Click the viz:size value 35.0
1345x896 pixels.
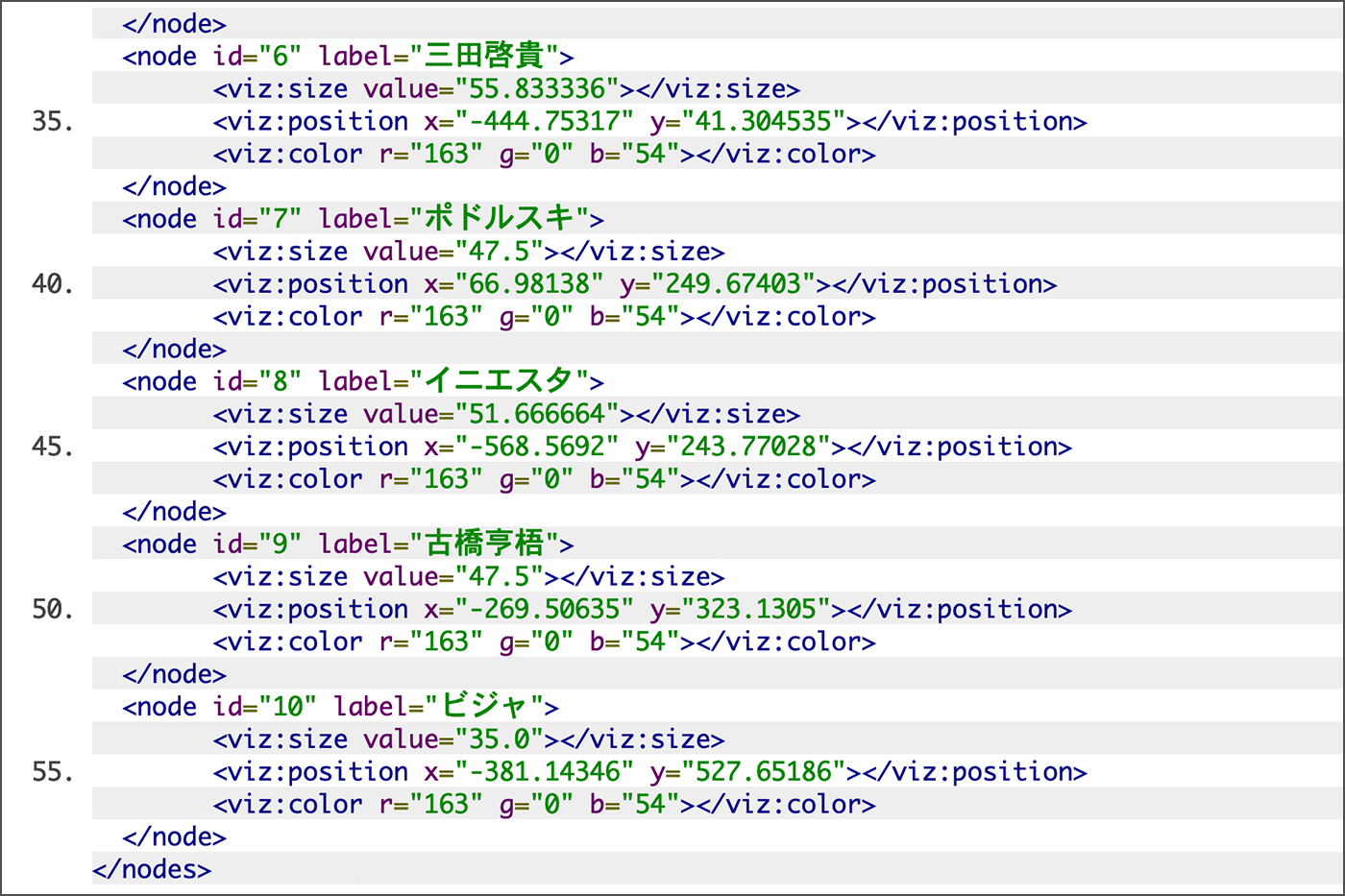tap(500, 739)
